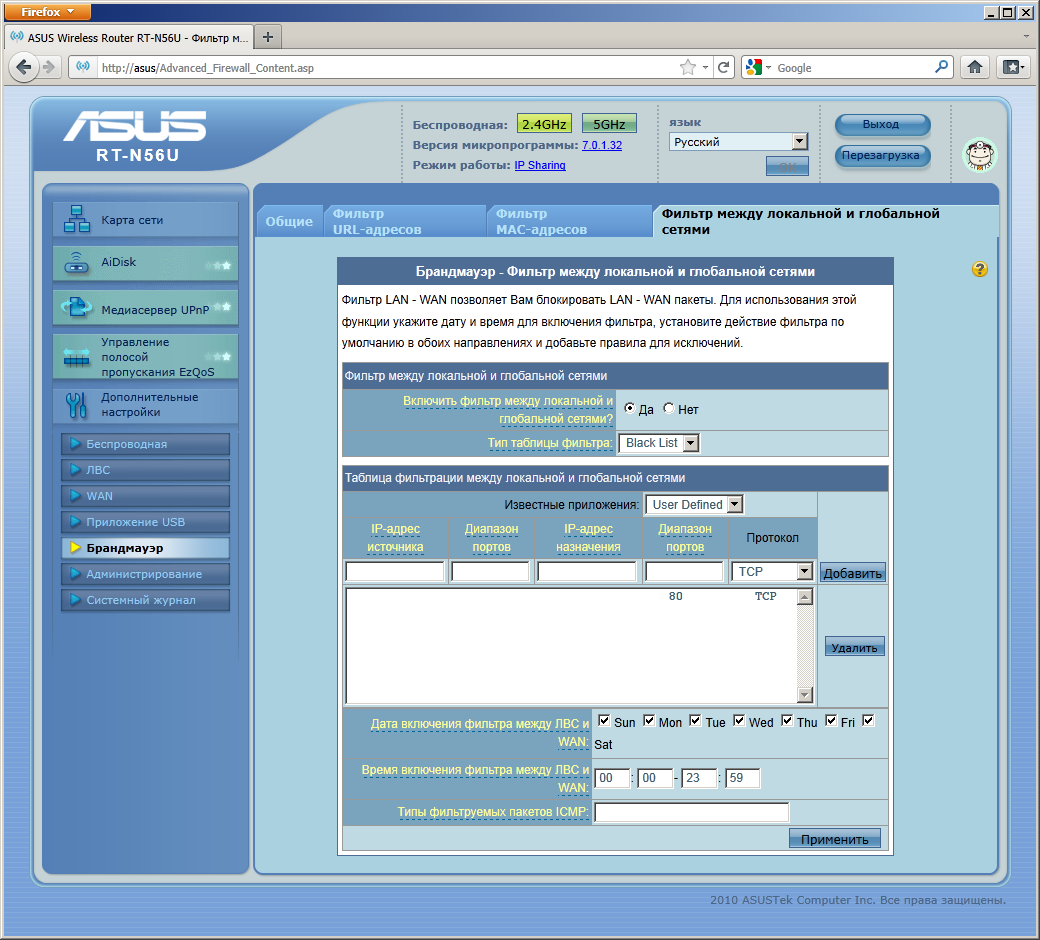The width and height of the screenshot is (1040, 940).
Task: Click the ASUS logo
Action: pyautogui.click(x=135, y=125)
